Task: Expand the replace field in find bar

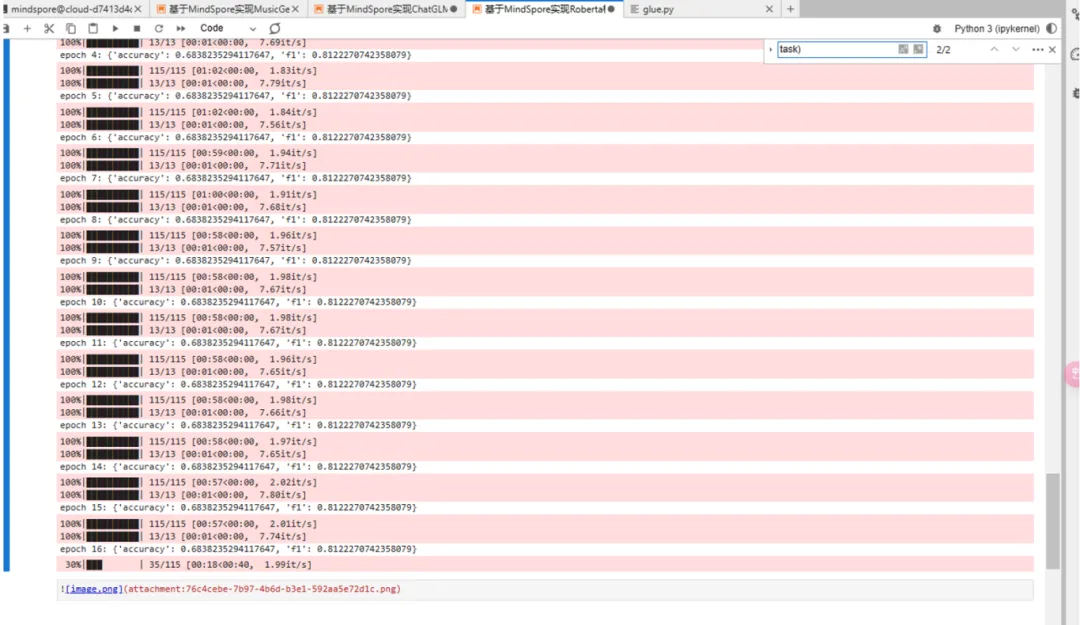Action: (x=770, y=49)
